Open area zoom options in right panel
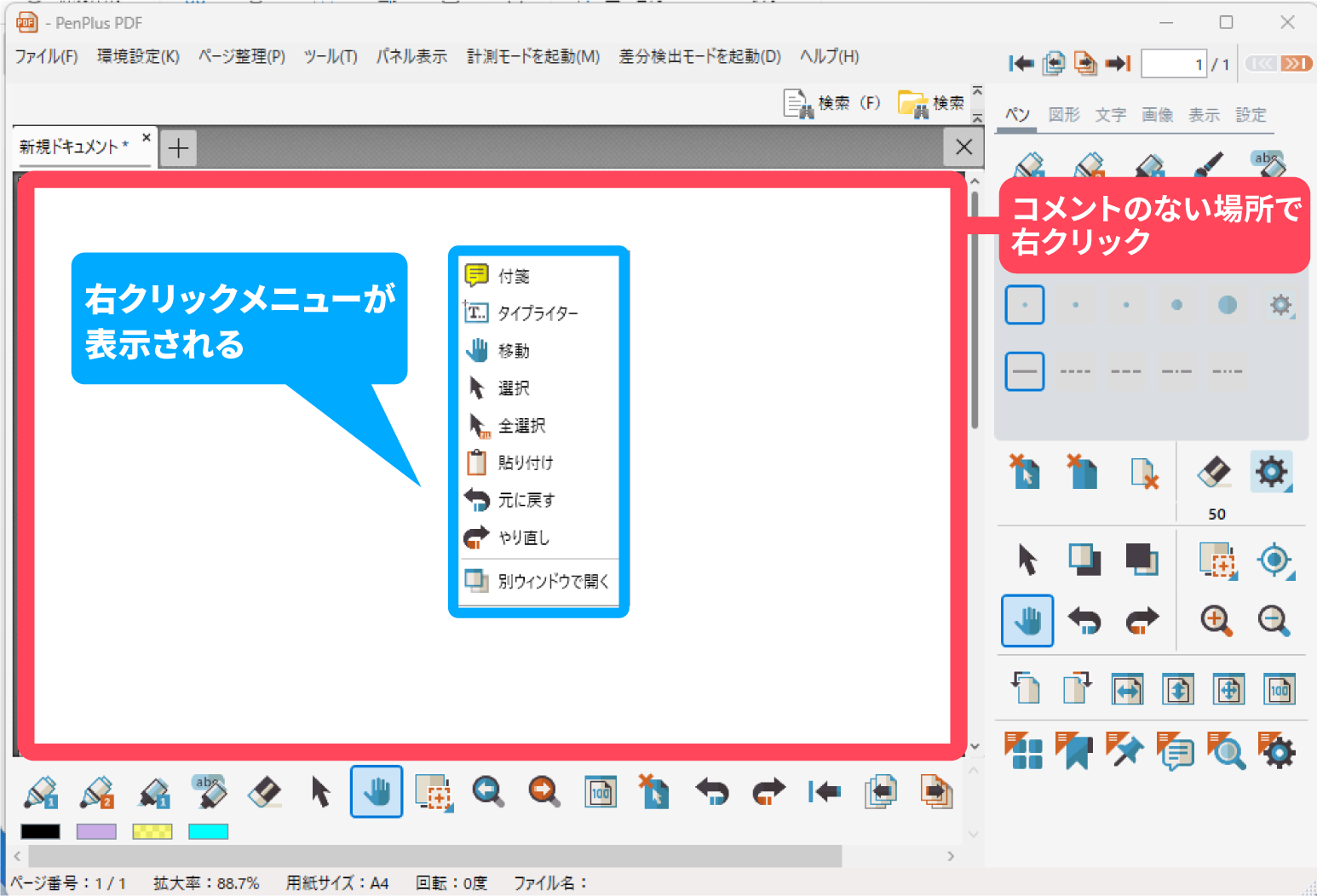This screenshot has width=1317, height=896. tap(1218, 560)
